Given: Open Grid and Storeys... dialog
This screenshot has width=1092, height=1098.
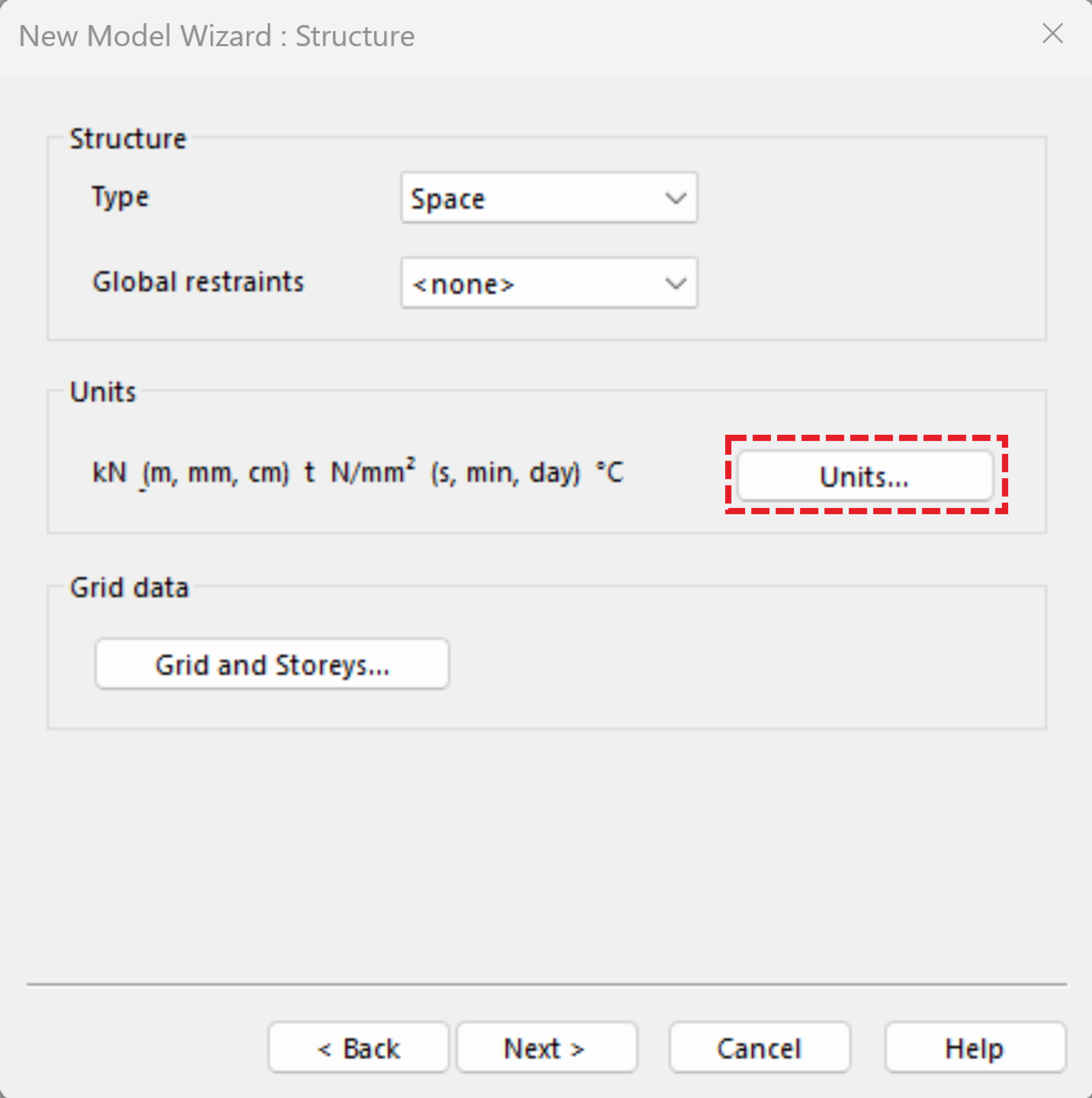Looking at the screenshot, I should (271, 665).
